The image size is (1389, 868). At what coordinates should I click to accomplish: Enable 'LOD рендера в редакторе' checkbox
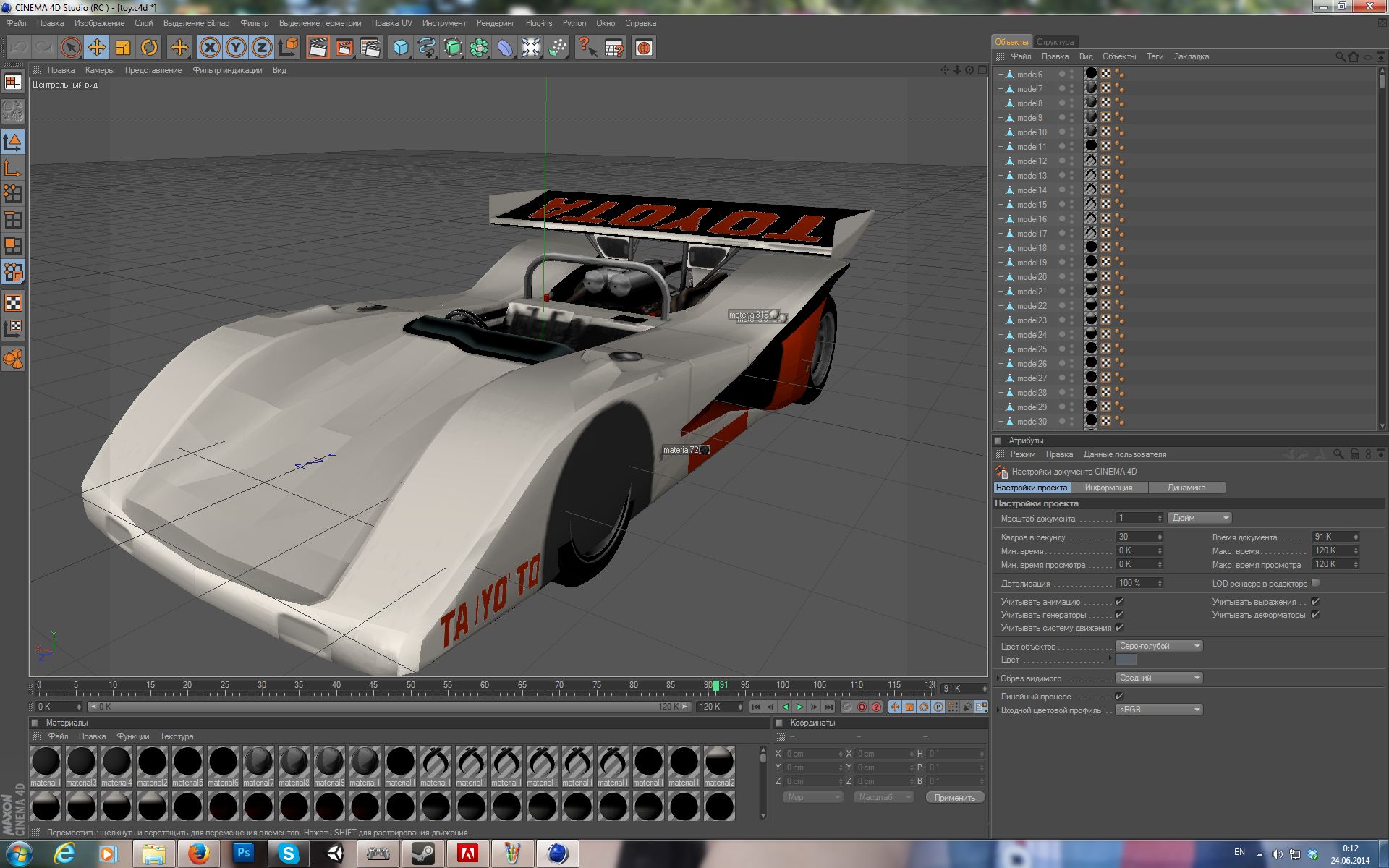1316,583
